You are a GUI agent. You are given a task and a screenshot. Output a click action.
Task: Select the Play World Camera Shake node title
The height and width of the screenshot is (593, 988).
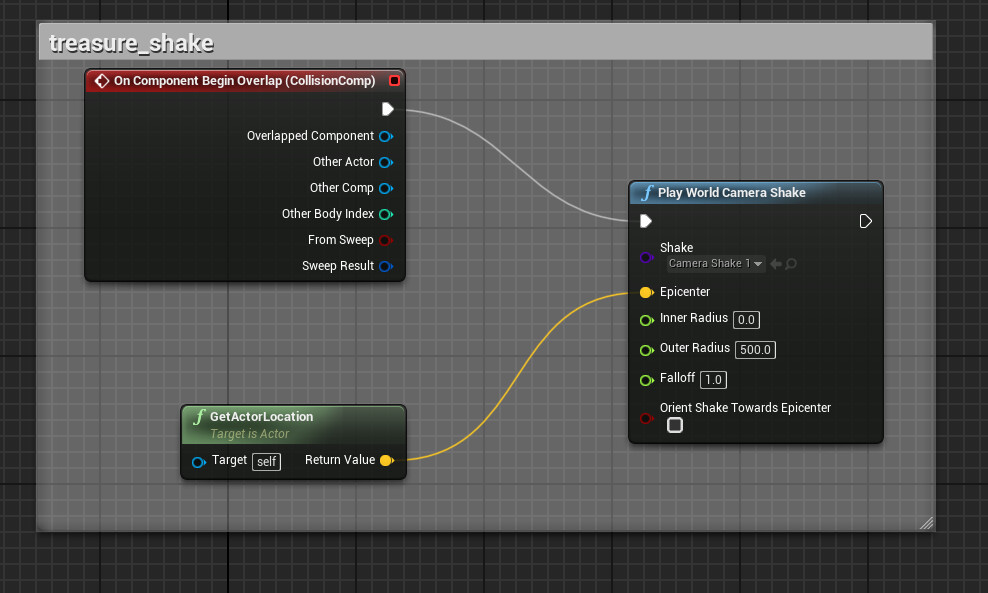pyautogui.click(x=732, y=193)
